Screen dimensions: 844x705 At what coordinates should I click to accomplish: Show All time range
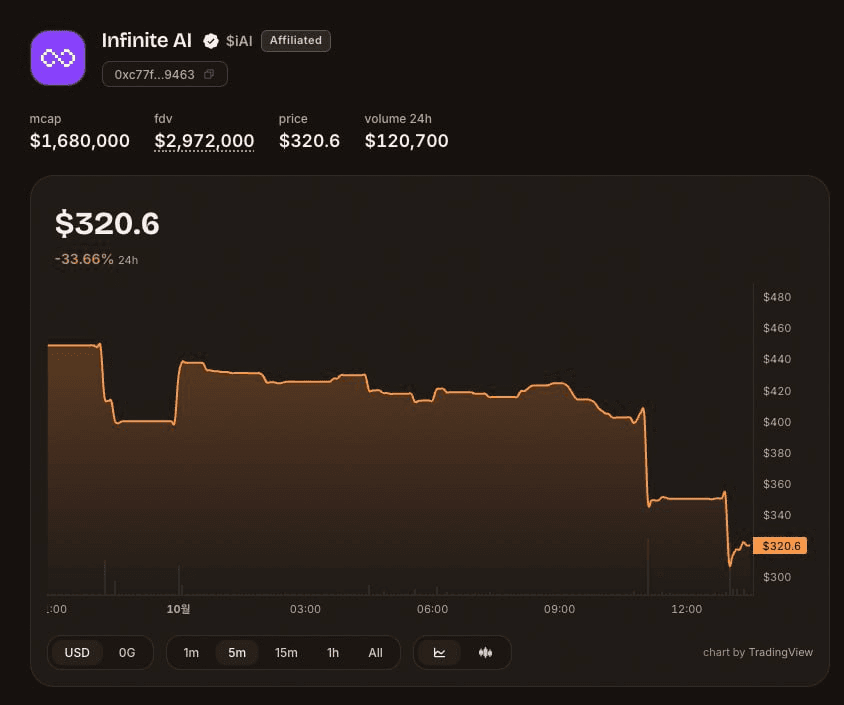click(376, 653)
